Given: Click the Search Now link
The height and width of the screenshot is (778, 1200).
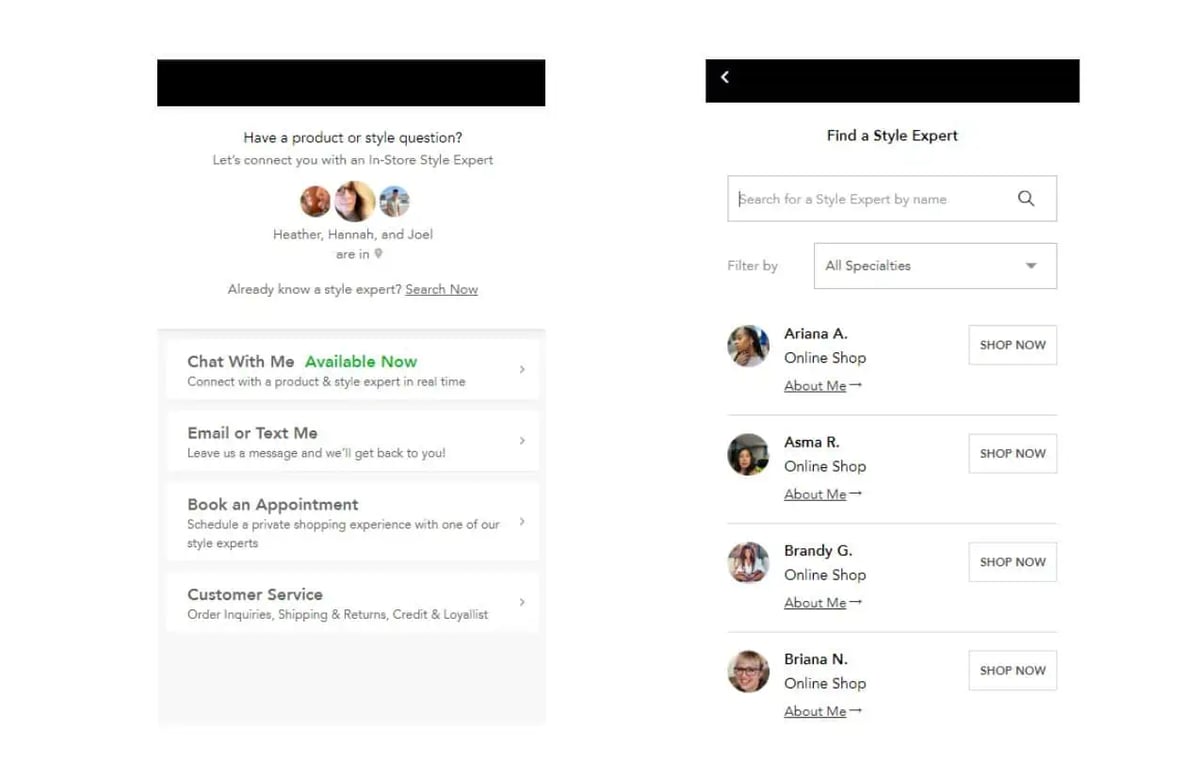Looking at the screenshot, I should pyautogui.click(x=441, y=289).
